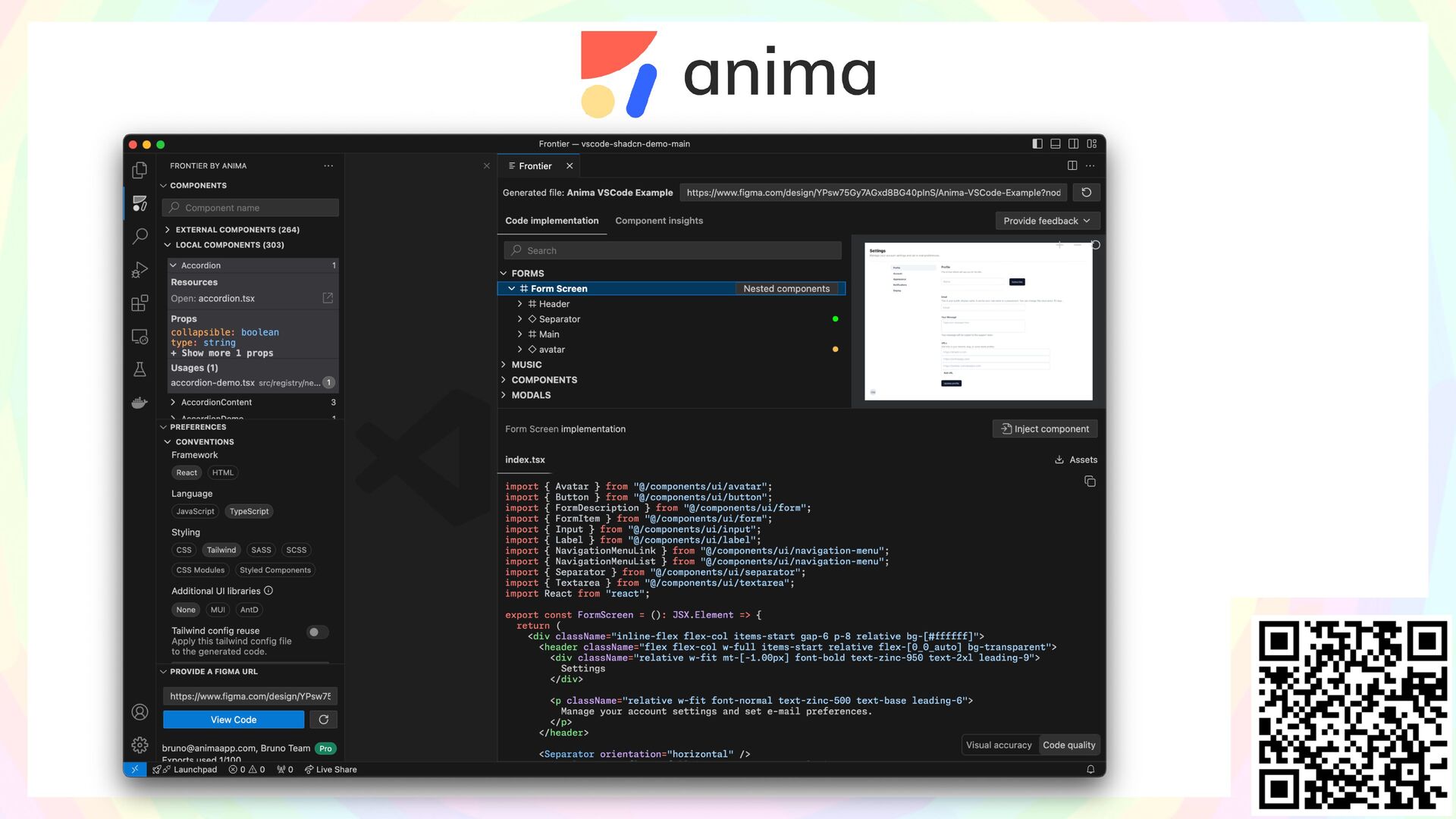Viewport: 1456px width, 819px height.
Task: Open Run and Debug view
Action: coord(140,269)
